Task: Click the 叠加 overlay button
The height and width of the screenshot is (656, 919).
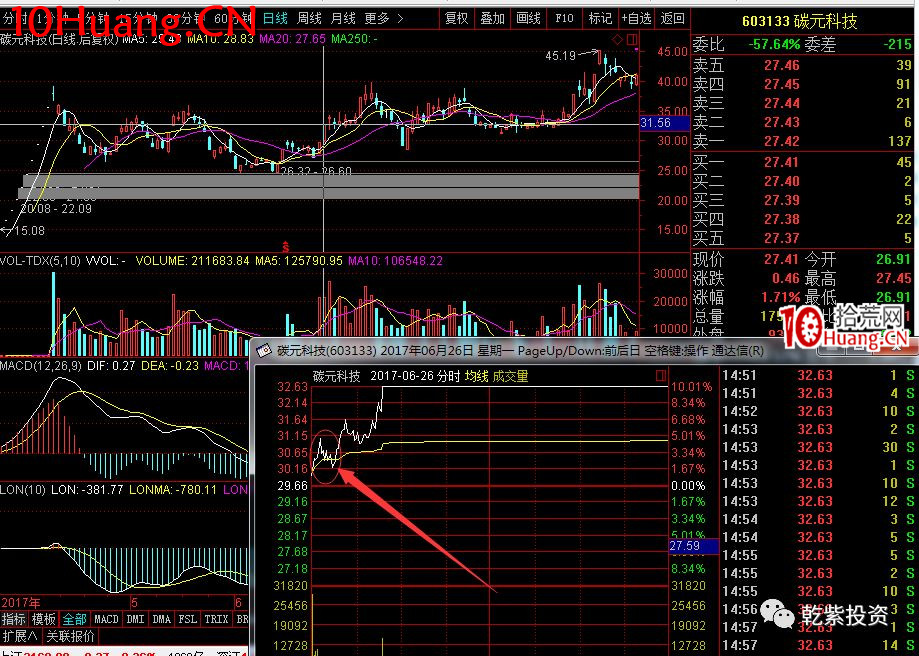Action: [492, 19]
